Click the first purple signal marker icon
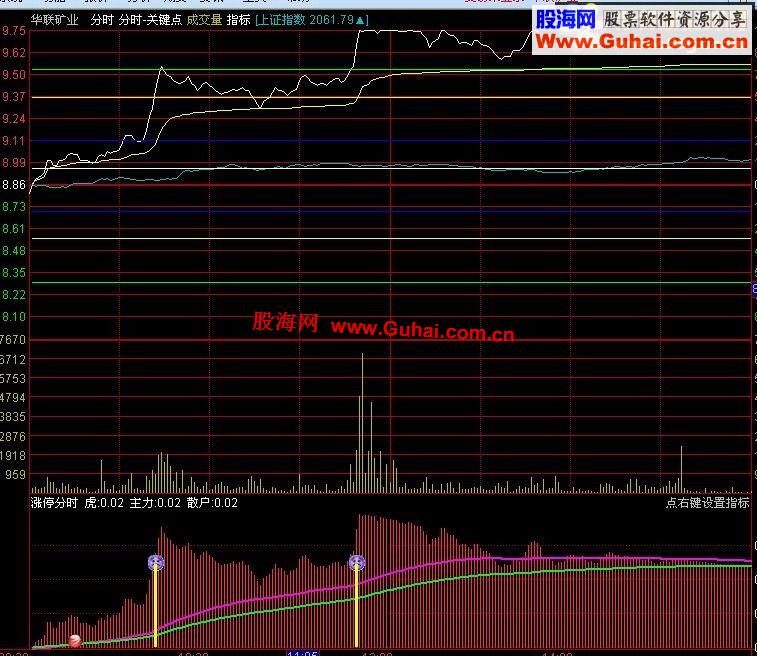The width and height of the screenshot is (757, 656). (155, 562)
